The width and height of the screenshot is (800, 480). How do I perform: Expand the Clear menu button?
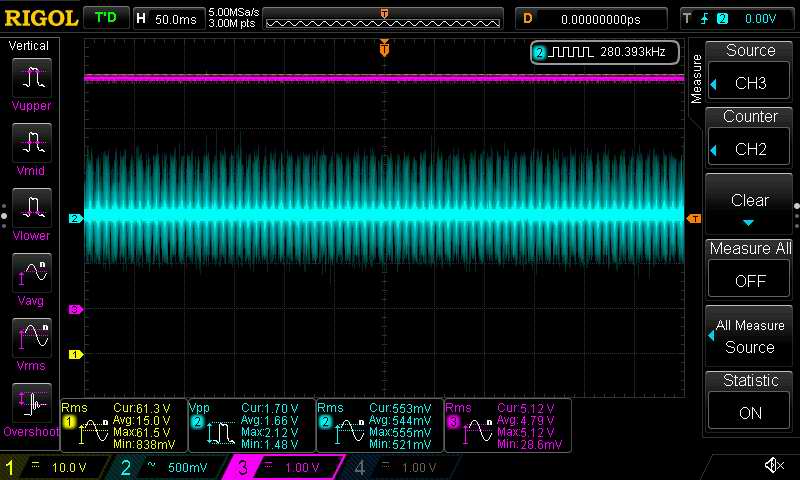(749, 204)
